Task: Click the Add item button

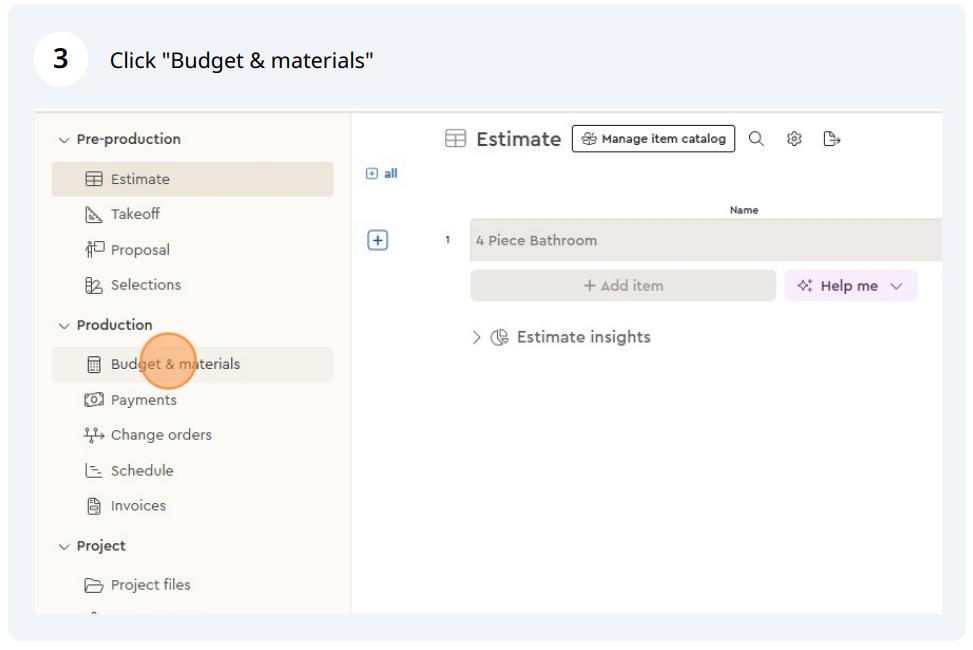Action: [x=623, y=286]
